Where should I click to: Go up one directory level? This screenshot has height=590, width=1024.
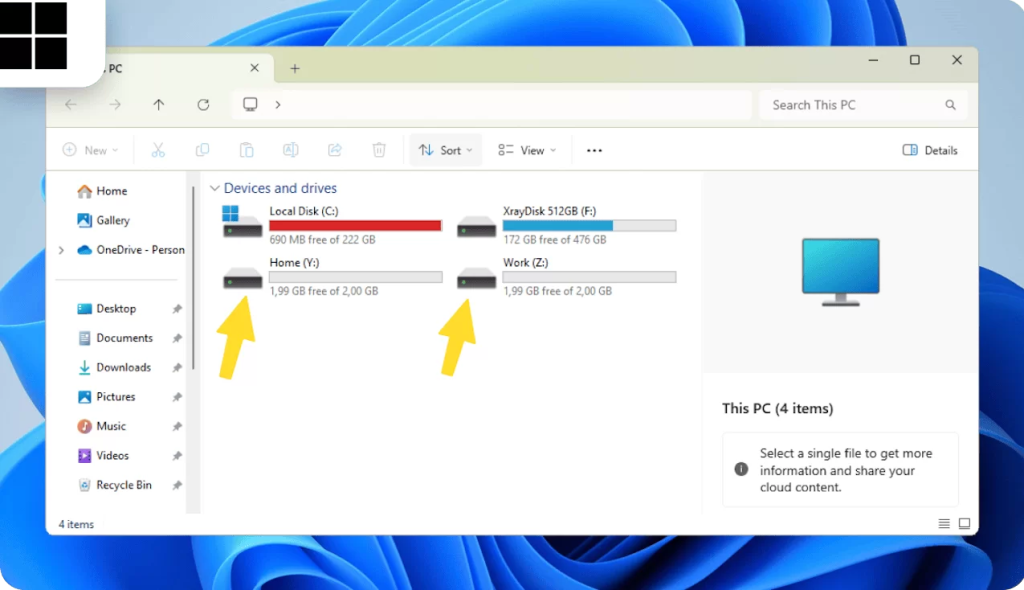point(158,105)
